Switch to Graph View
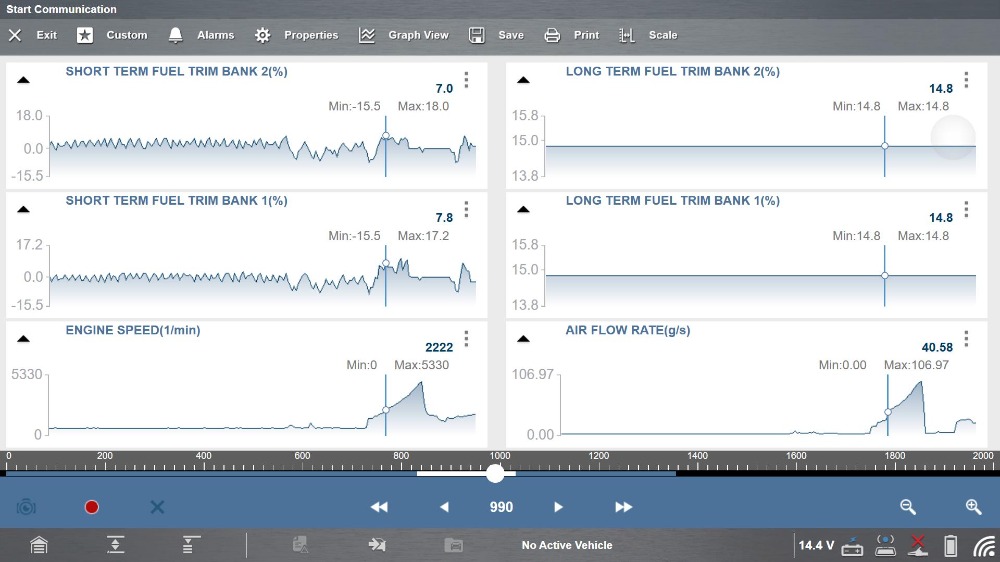Screen dimensions: 1000x562 tap(404, 35)
